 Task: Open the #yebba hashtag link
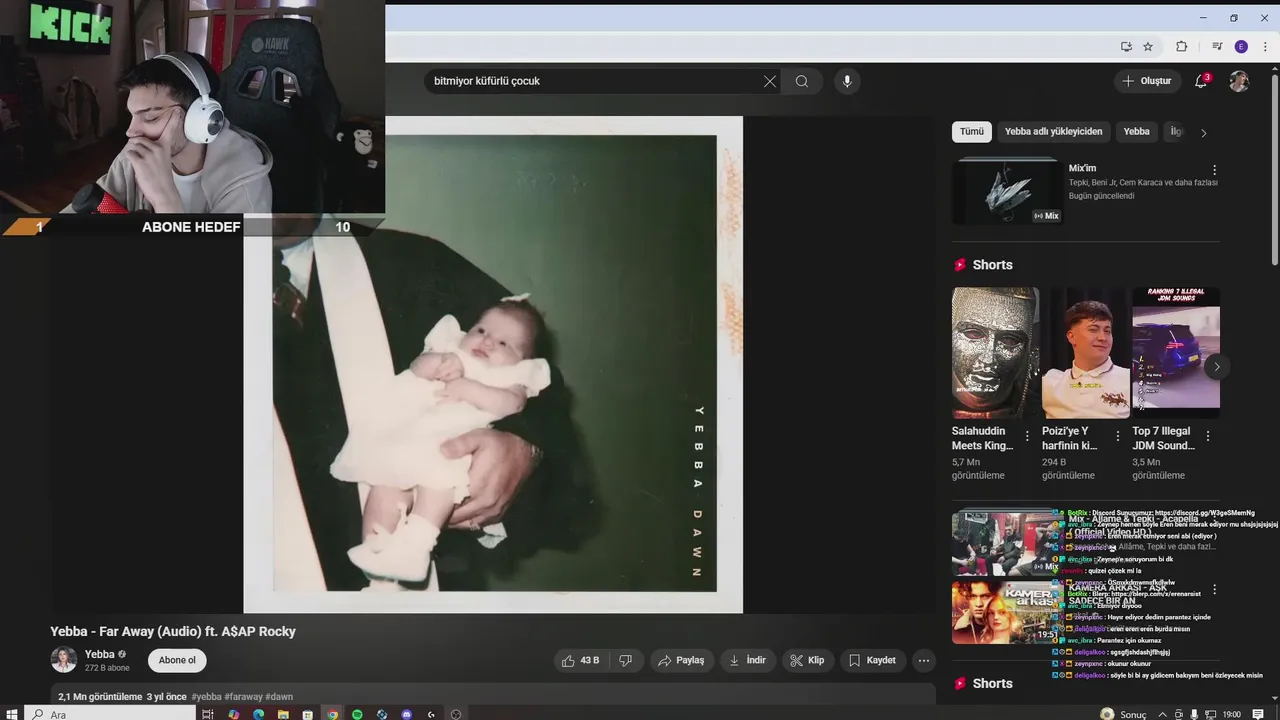206,697
